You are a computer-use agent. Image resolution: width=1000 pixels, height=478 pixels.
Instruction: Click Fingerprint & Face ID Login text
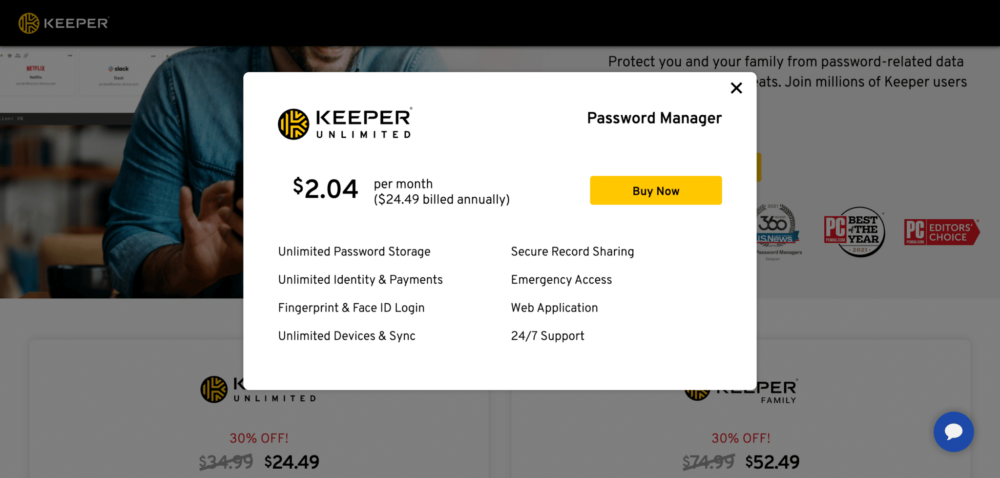(x=351, y=308)
